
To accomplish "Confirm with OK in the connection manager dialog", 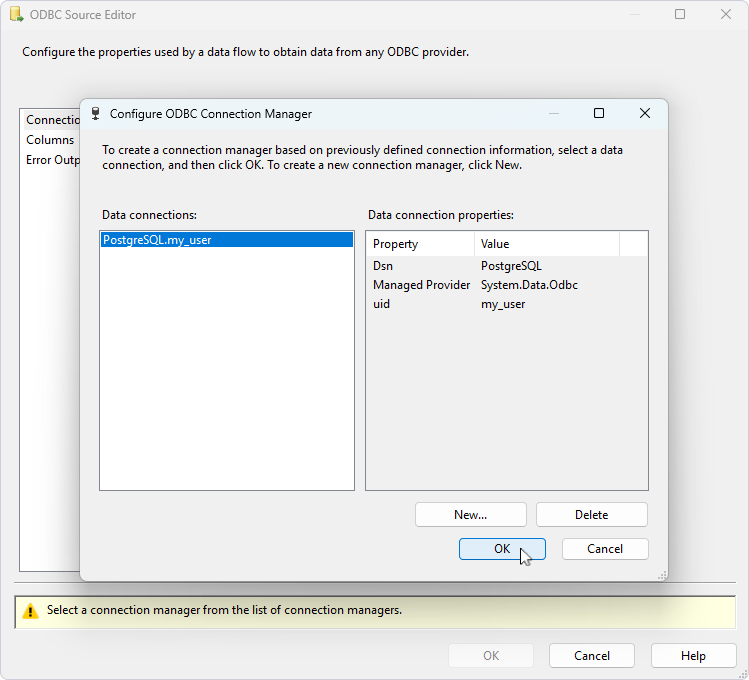I will click(x=502, y=549).
